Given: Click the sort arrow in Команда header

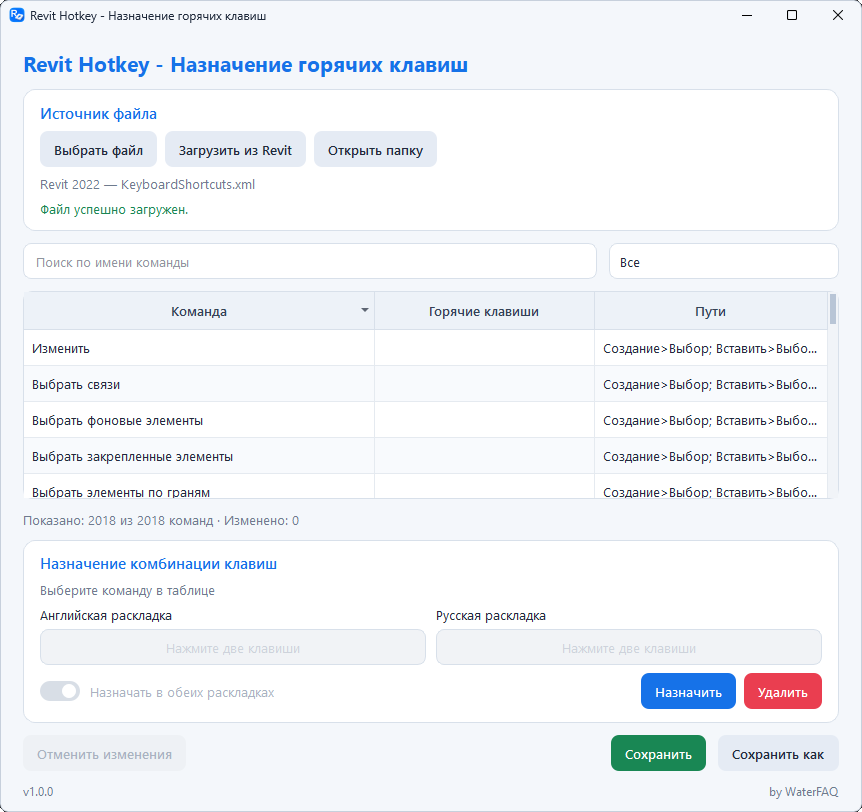Looking at the screenshot, I should [x=364, y=311].
